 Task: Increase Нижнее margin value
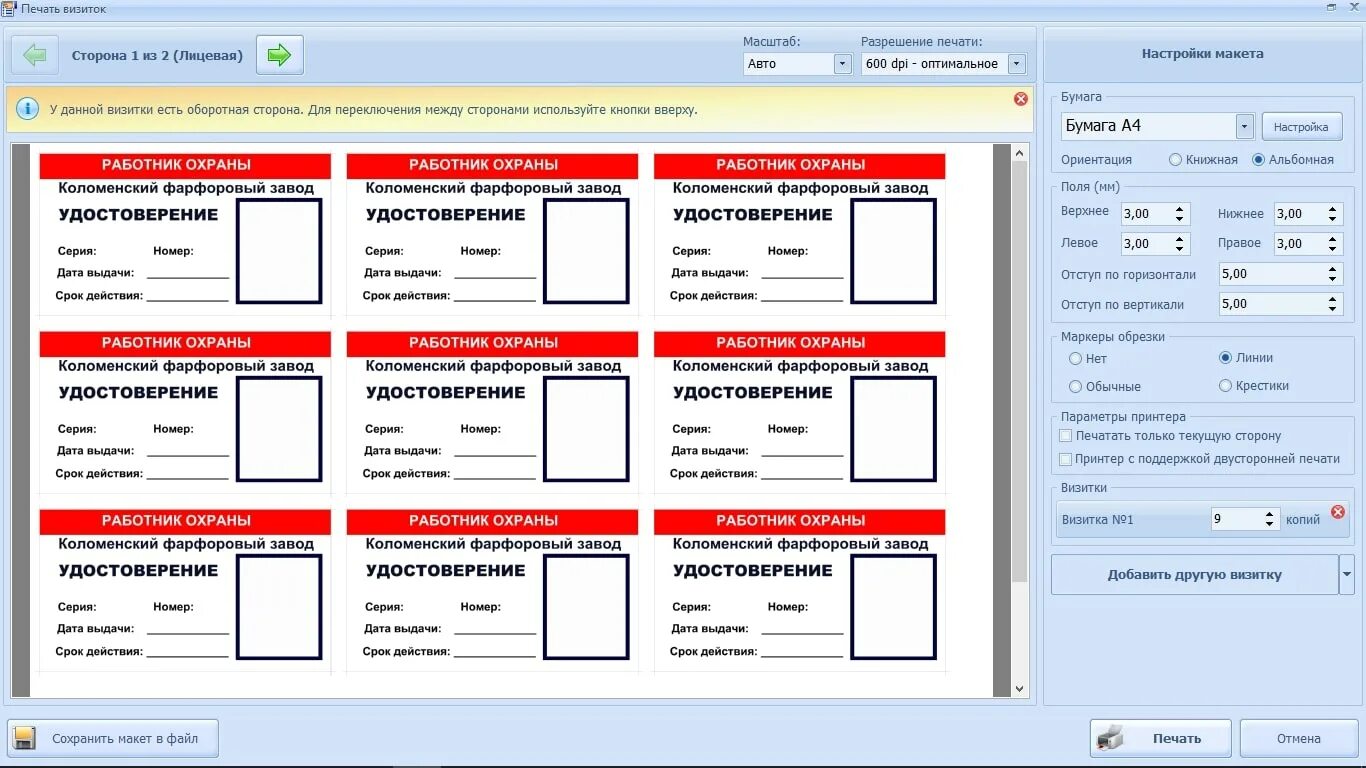[x=1333, y=209]
